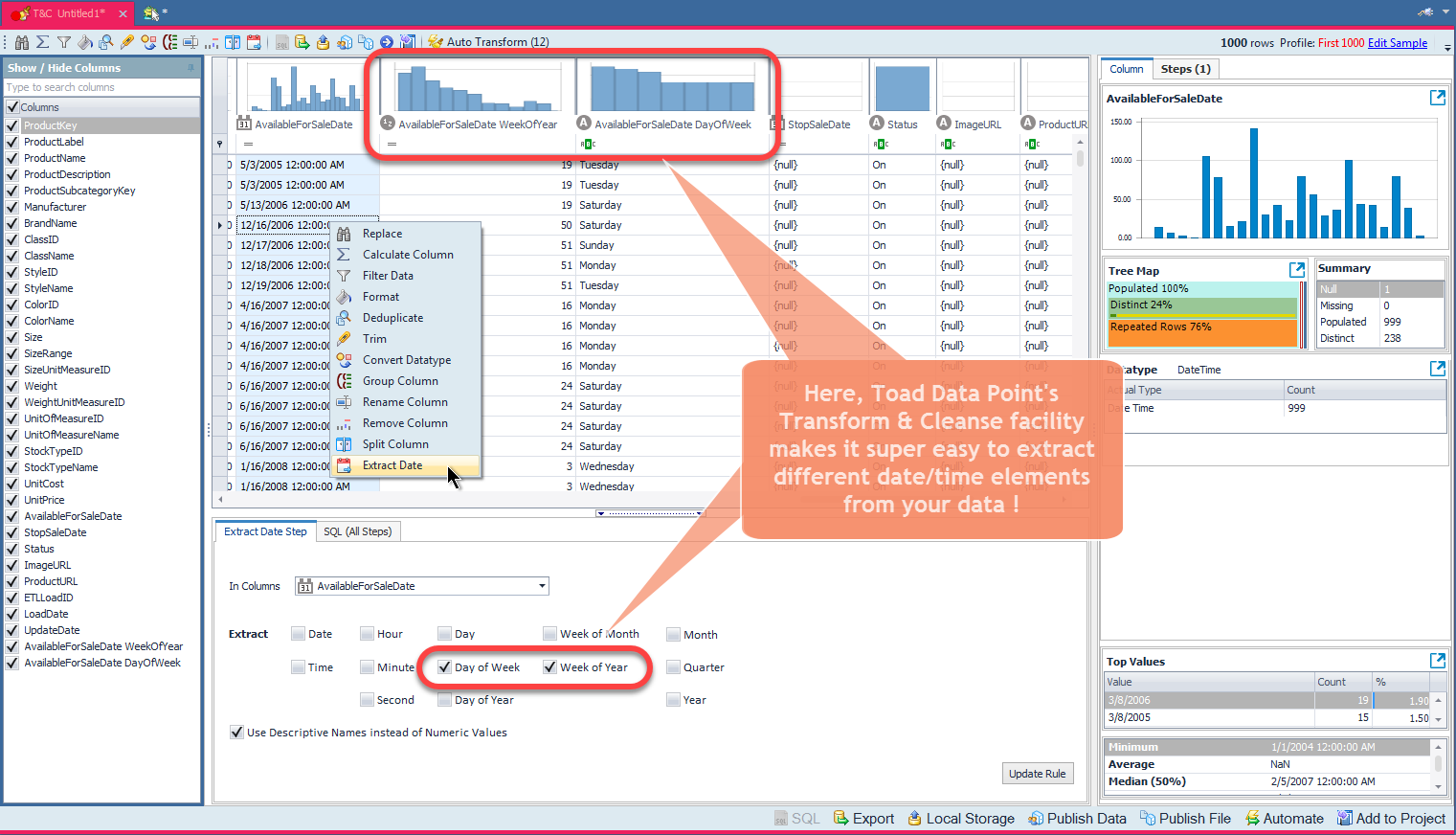Check the Day of Year extract option
The height and width of the screenshot is (835, 1456).
[444, 700]
